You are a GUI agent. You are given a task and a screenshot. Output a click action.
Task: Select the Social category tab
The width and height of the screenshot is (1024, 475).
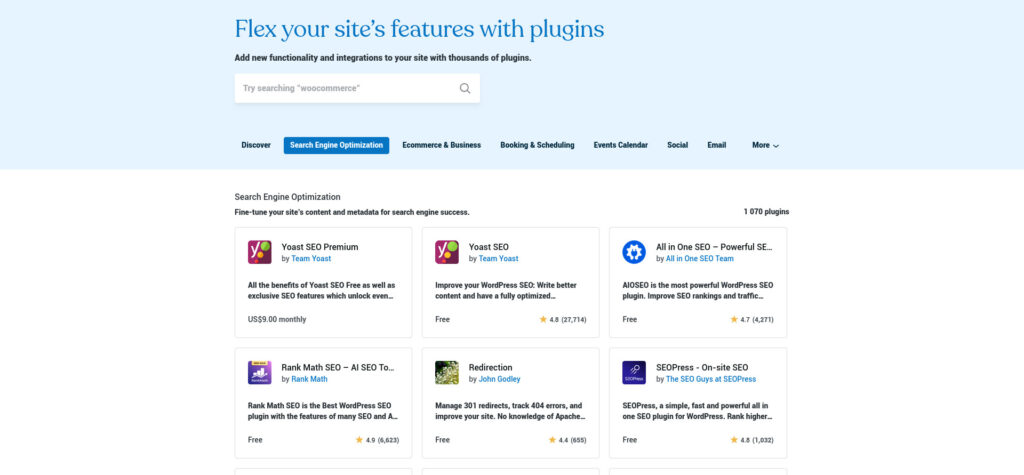tap(677, 145)
